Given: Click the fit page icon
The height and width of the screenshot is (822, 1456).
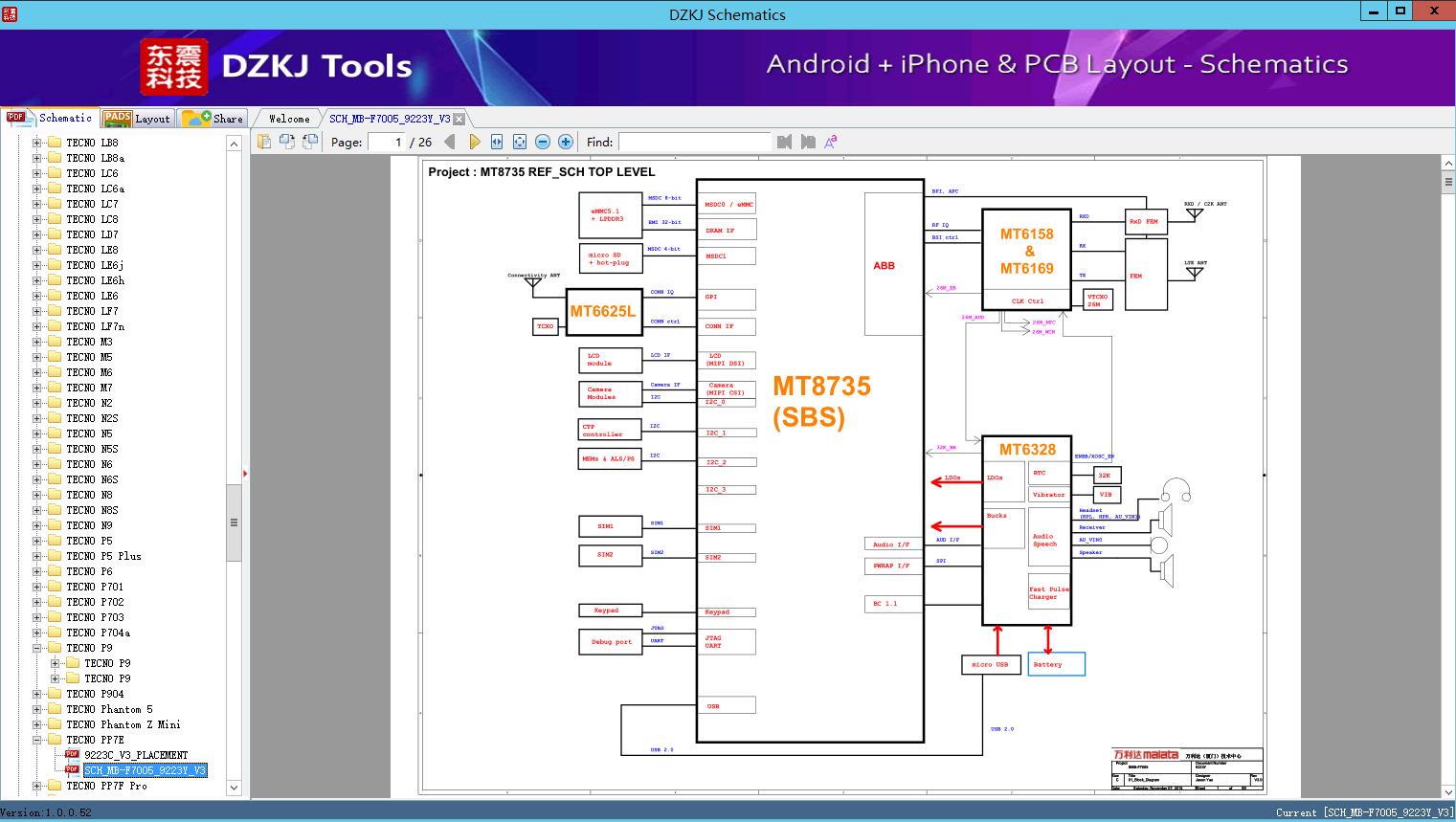Looking at the screenshot, I should 520,142.
